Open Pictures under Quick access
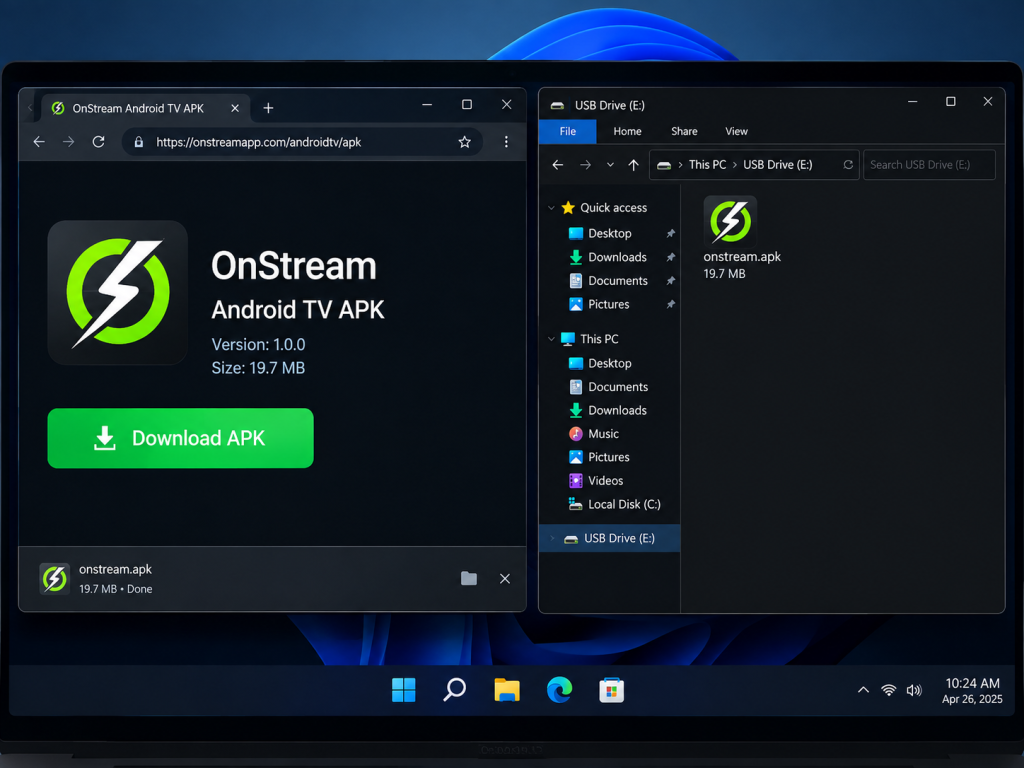The image size is (1024, 768). pos(609,304)
